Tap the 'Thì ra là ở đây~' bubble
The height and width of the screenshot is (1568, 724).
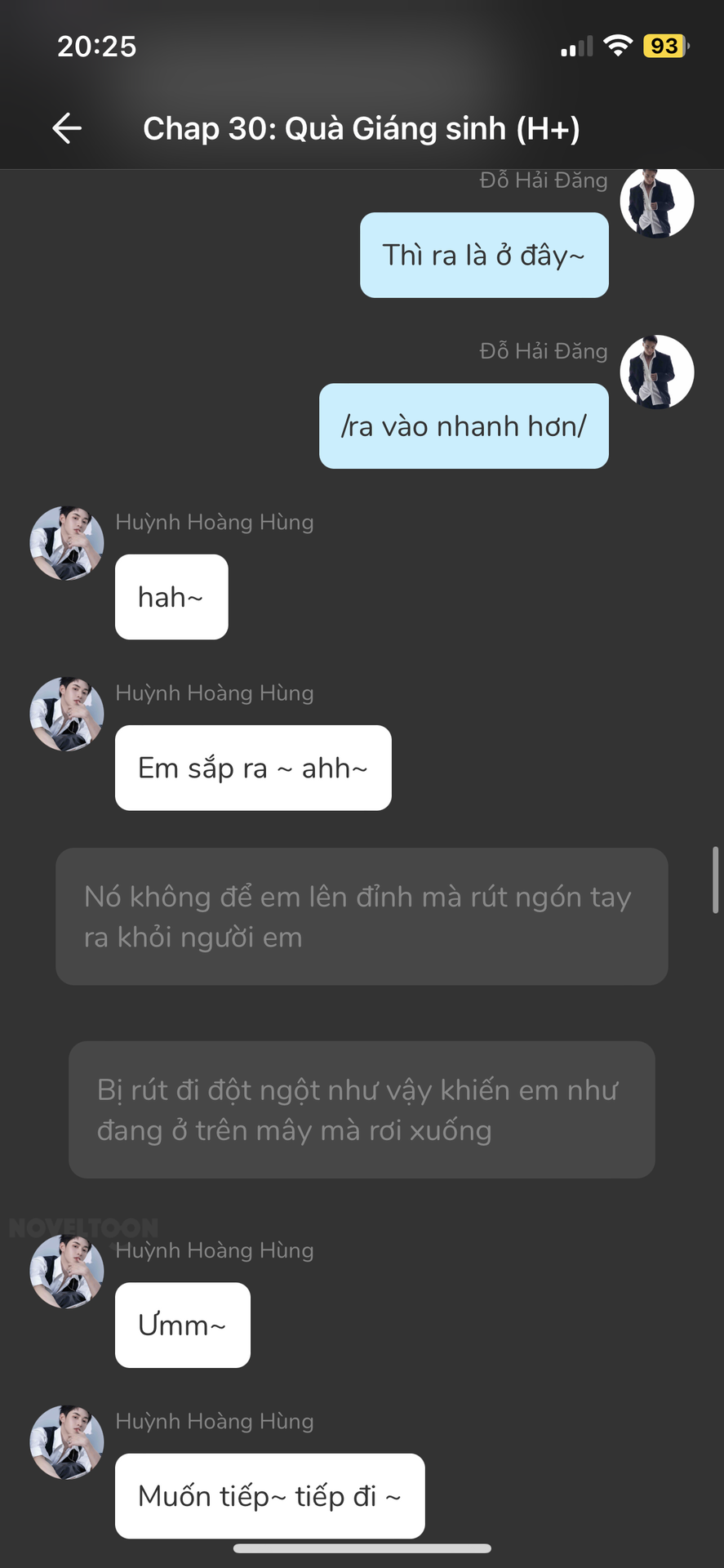pos(484,255)
